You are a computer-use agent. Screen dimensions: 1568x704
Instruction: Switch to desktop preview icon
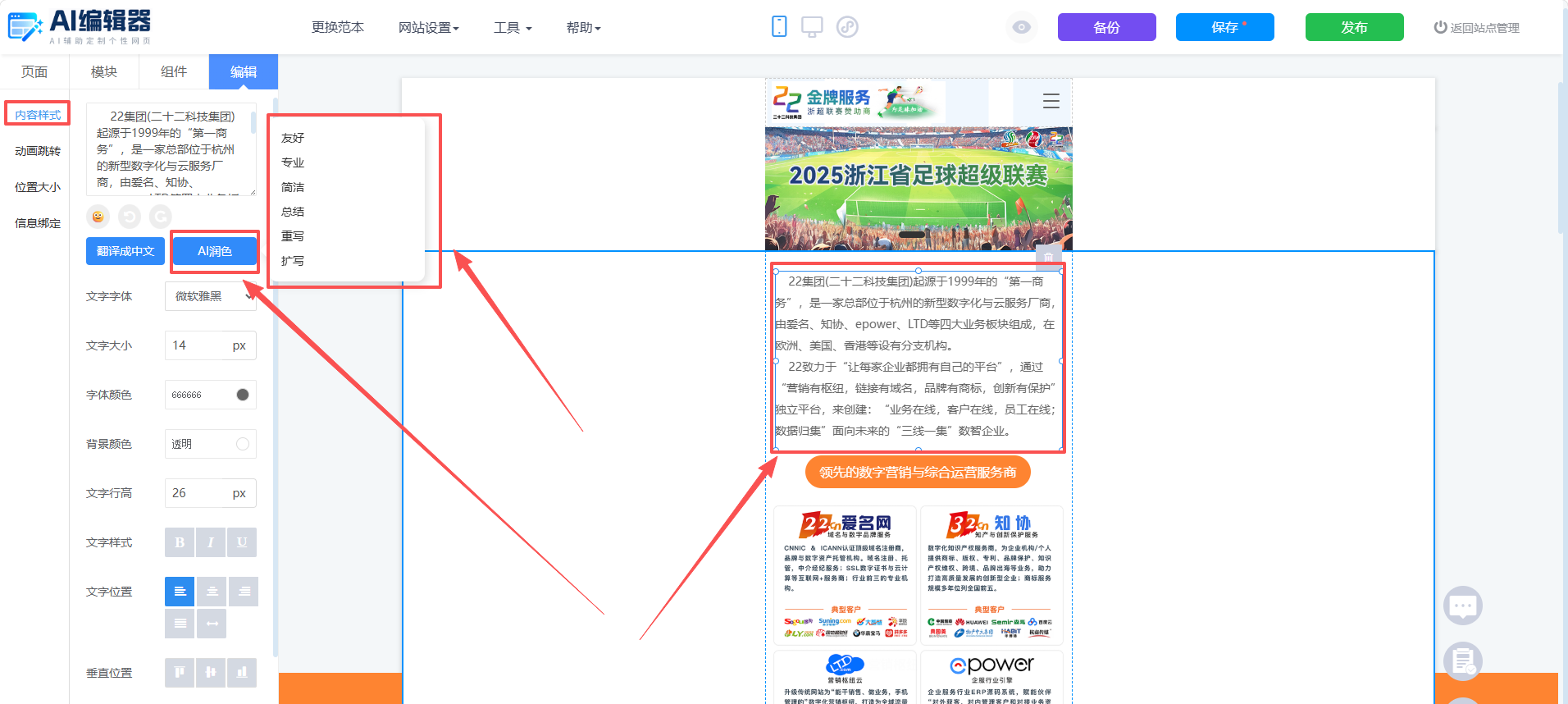812,27
